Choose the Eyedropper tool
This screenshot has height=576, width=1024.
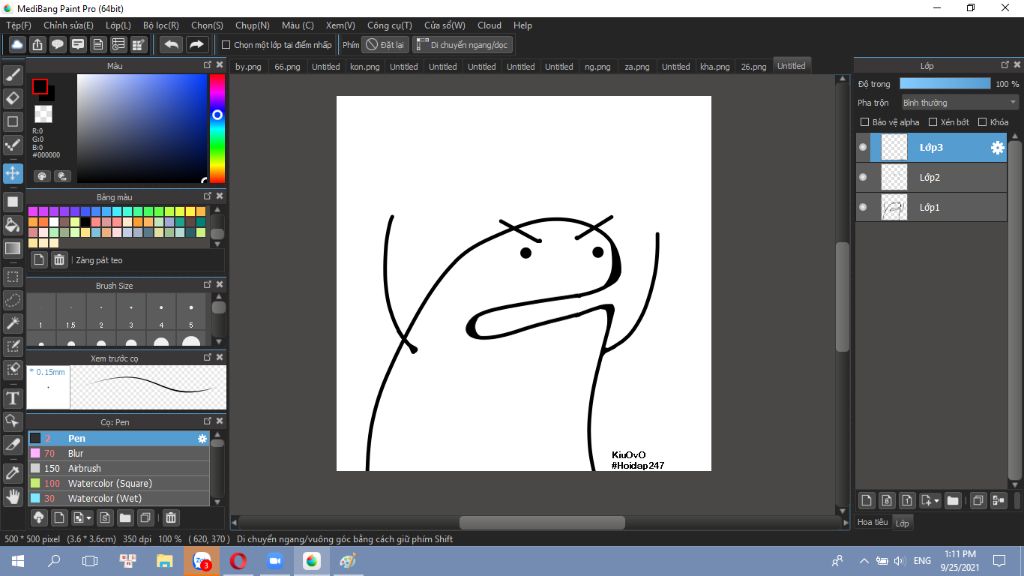[13, 471]
